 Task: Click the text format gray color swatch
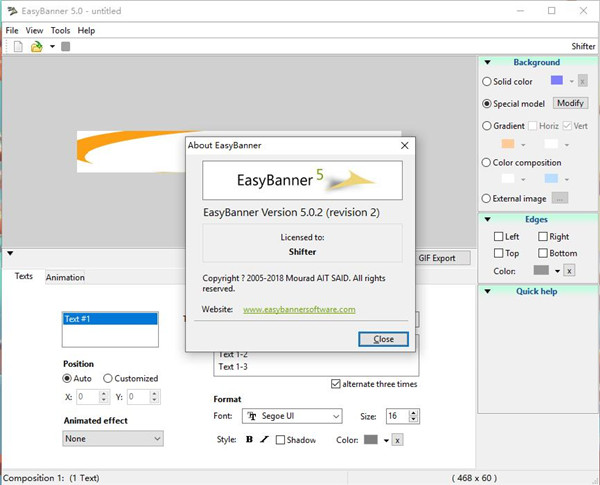tap(371, 439)
